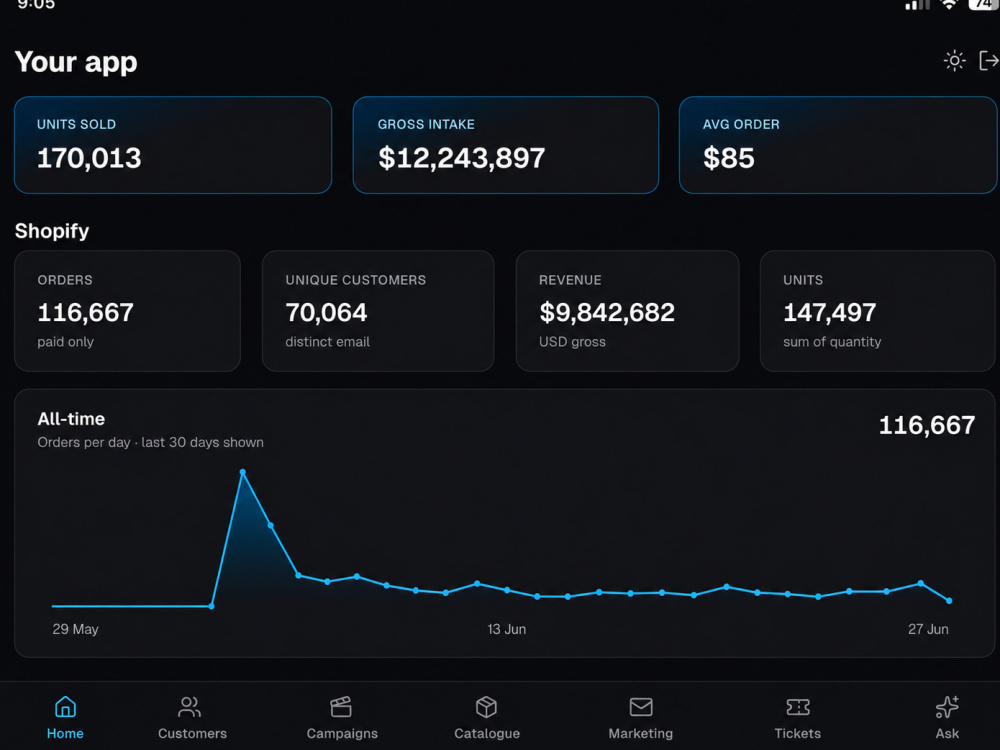Click the 'All-time' chart title
Screen dimensions: 1000x750
click(x=71, y=419)
